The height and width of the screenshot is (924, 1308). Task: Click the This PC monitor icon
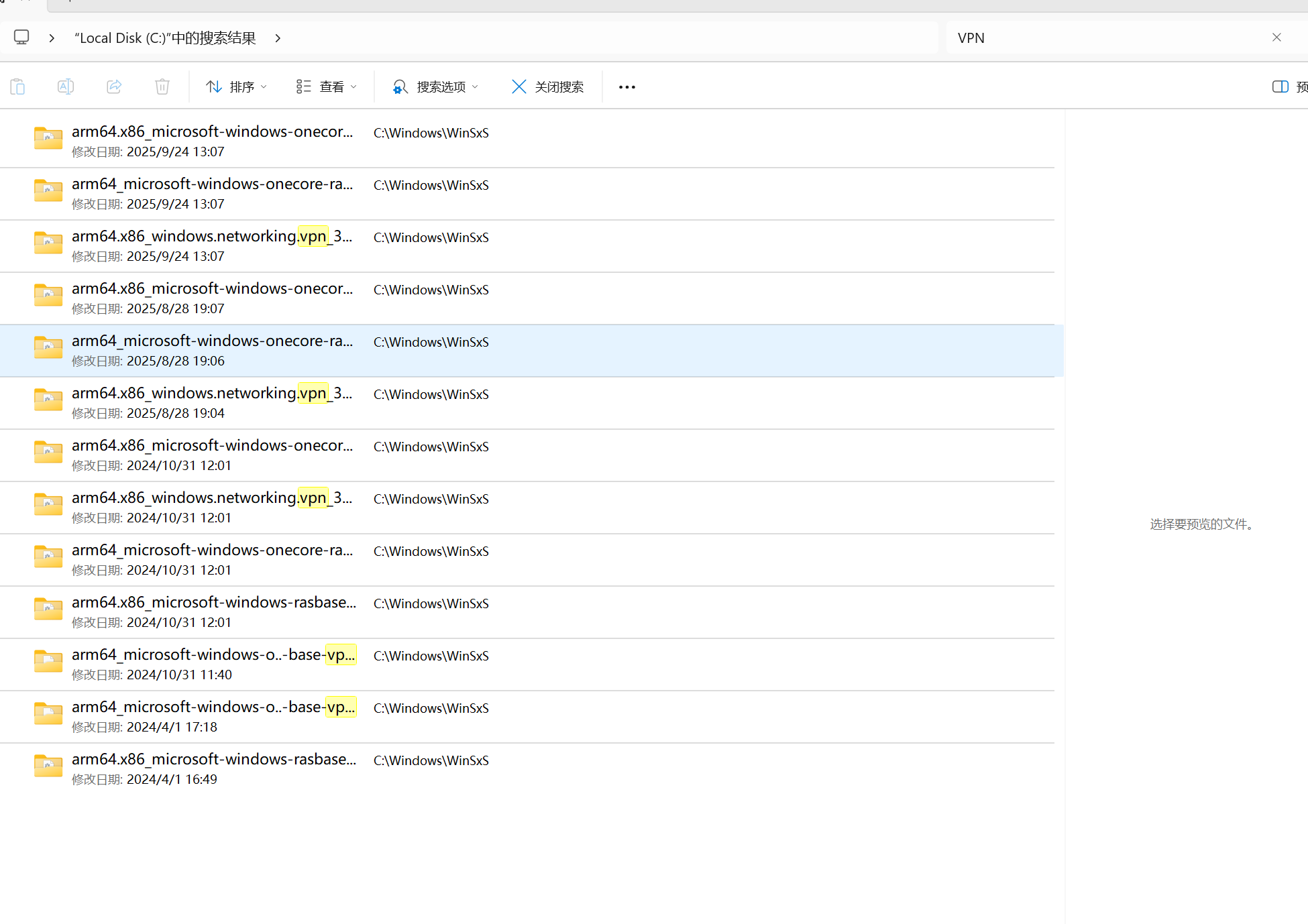pos(21,38)
